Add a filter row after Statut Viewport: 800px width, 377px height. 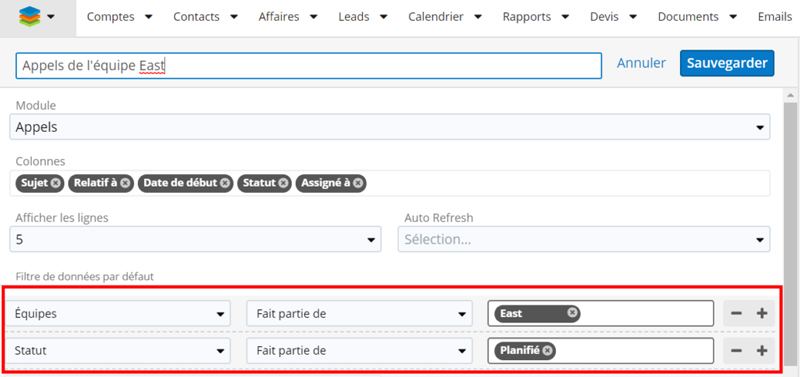click(762, 350)
